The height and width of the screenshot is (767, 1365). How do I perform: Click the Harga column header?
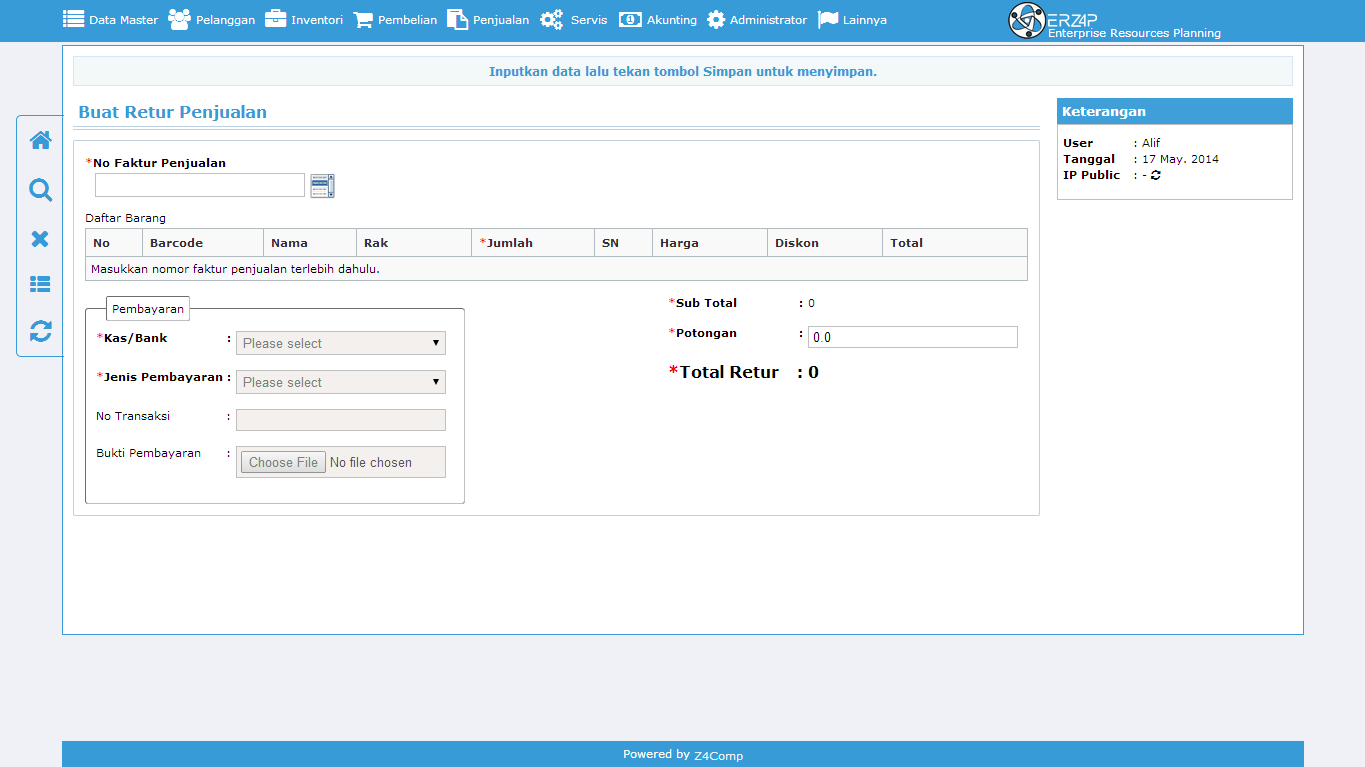710,243
